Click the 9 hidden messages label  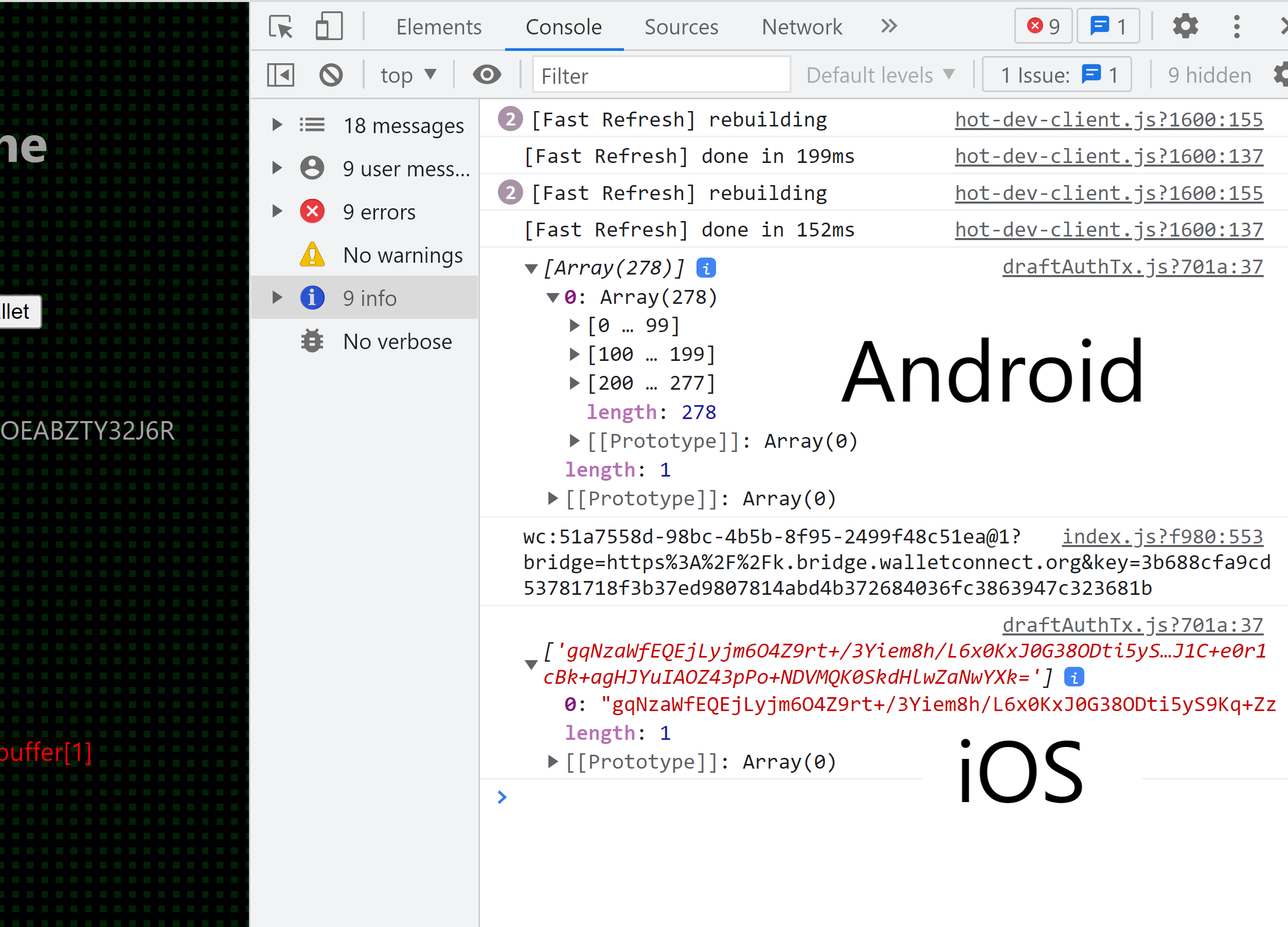pos(1209,75)
